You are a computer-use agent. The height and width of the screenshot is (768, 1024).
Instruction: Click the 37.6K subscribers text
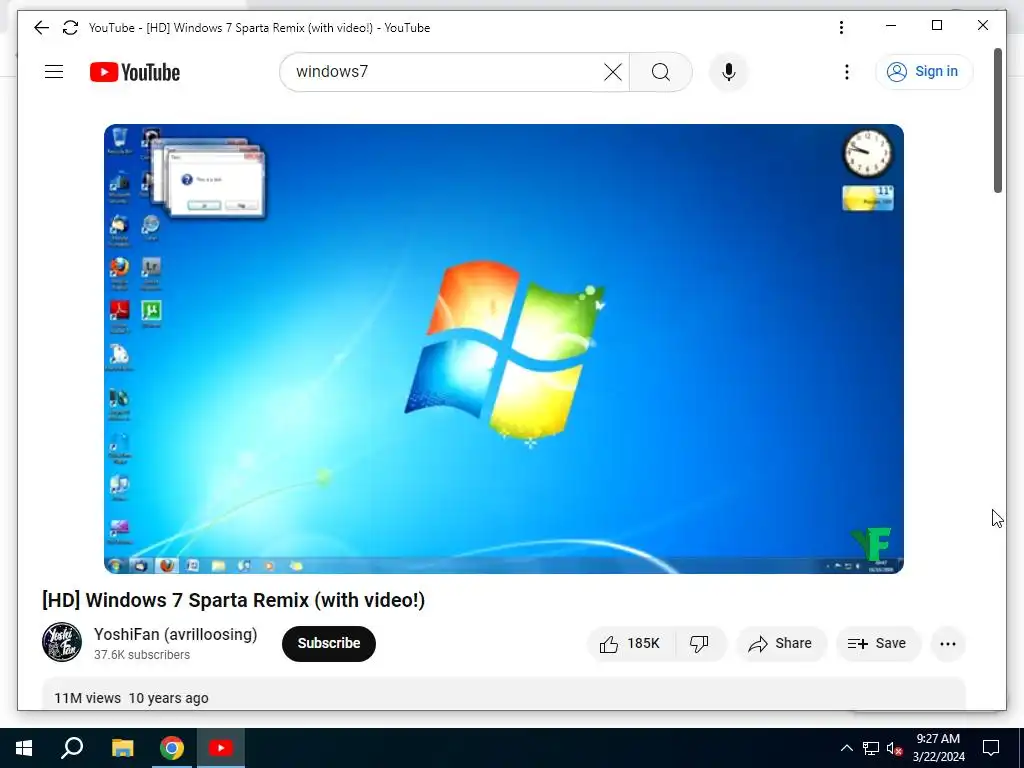point(142,654)
